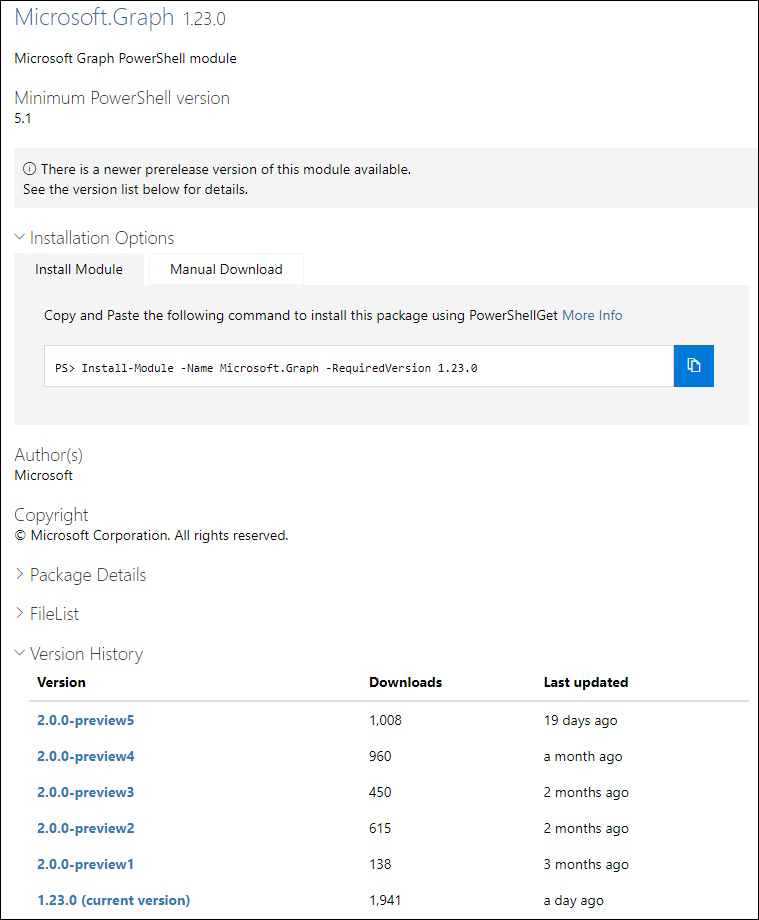The image size is (759, 920).
Task: Open version 2.0.0-preview4
Action: [86, 756]
